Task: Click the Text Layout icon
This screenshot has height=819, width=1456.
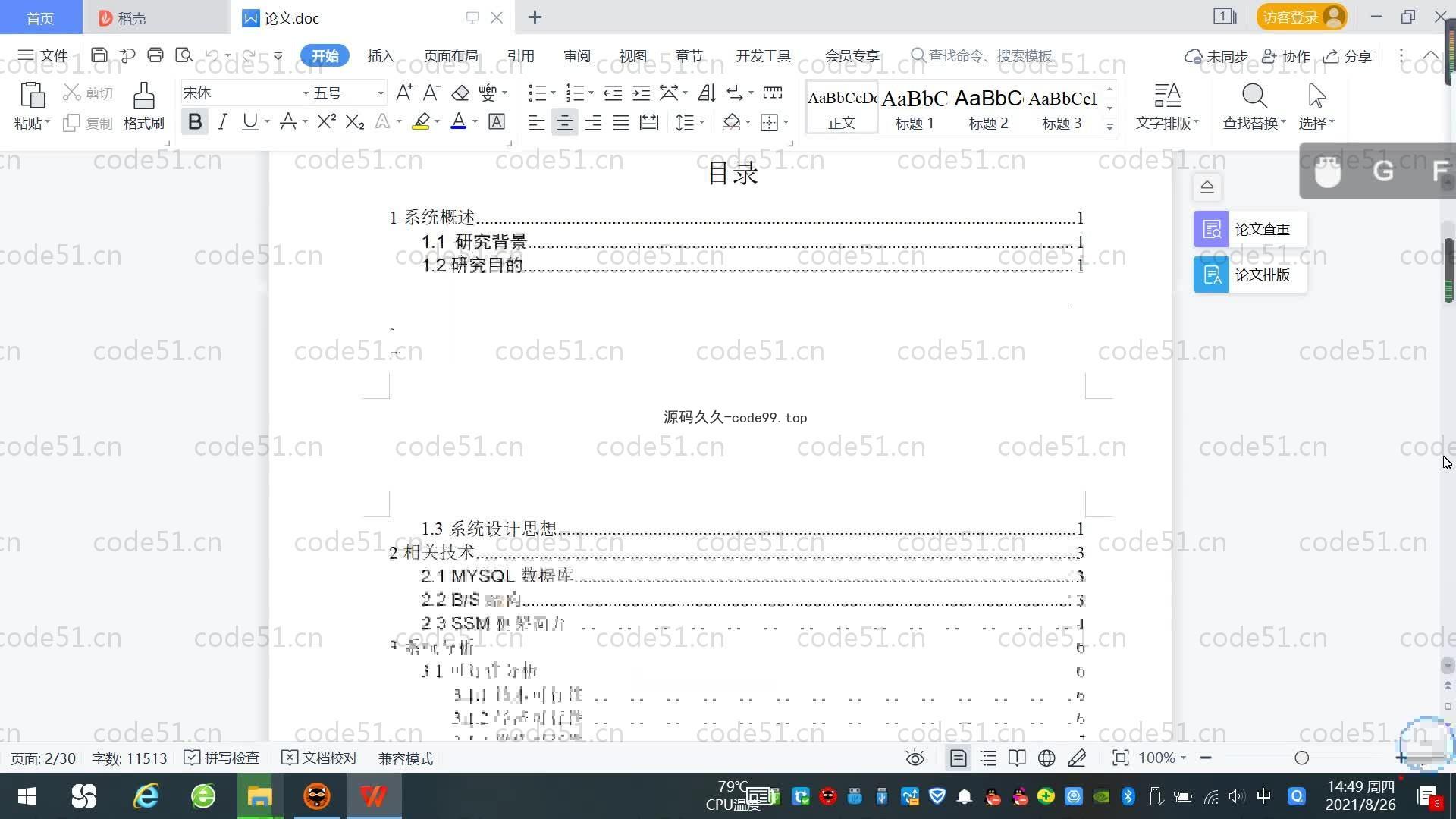Action: click(1167, 96)
